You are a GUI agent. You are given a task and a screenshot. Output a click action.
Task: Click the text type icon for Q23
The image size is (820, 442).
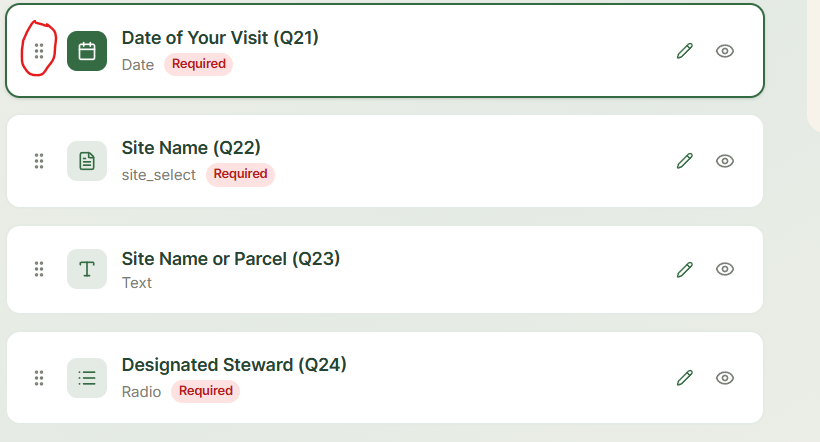pyautogui.click(x=87, y=269)
